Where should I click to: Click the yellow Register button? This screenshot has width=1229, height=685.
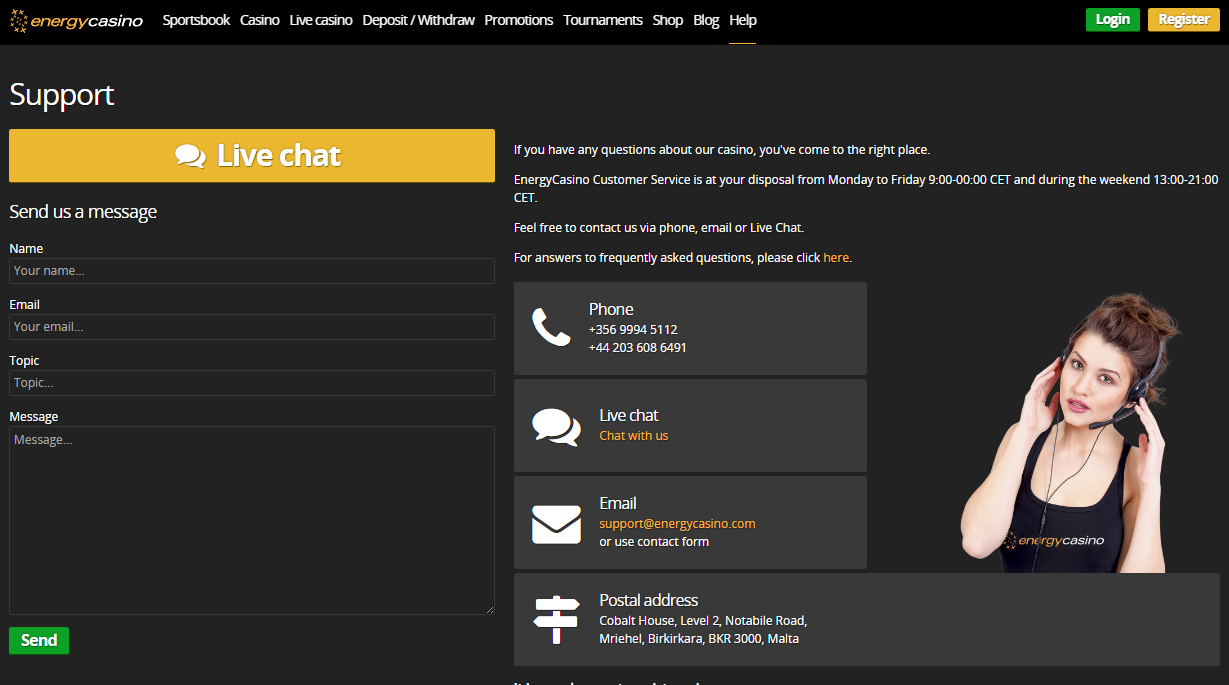pos(1184,20)
